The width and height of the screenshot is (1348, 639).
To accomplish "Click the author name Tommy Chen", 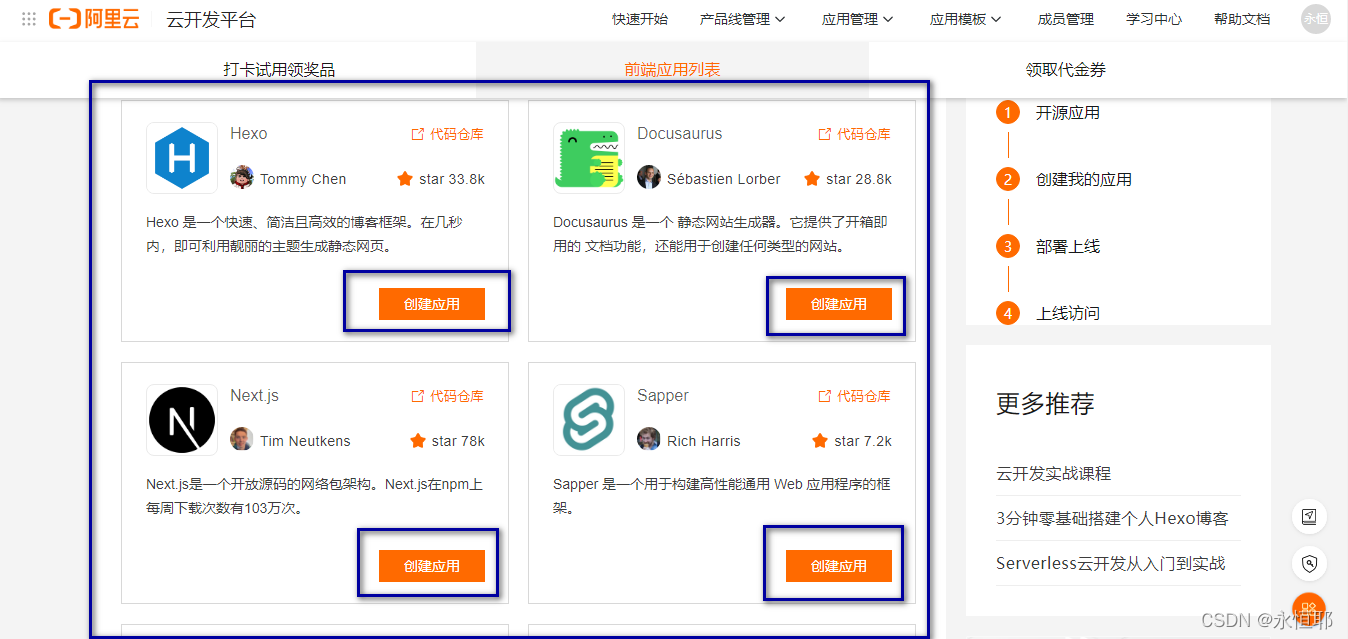I will [303, 179].
